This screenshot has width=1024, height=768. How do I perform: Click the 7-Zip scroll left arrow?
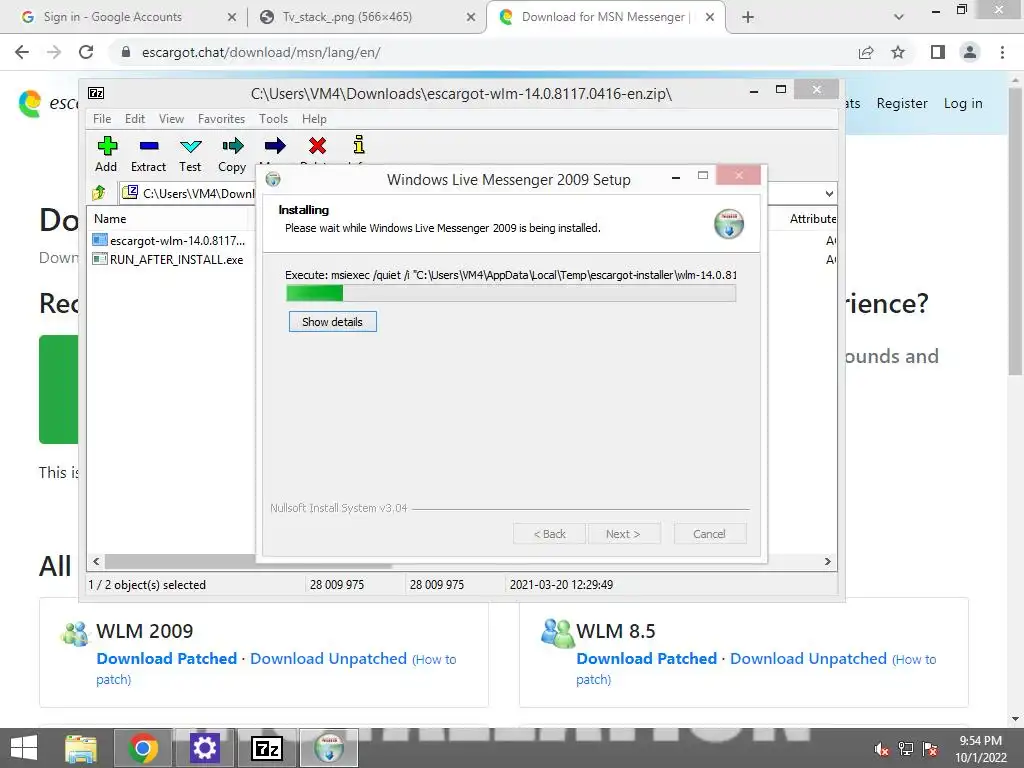click(97, 561)
